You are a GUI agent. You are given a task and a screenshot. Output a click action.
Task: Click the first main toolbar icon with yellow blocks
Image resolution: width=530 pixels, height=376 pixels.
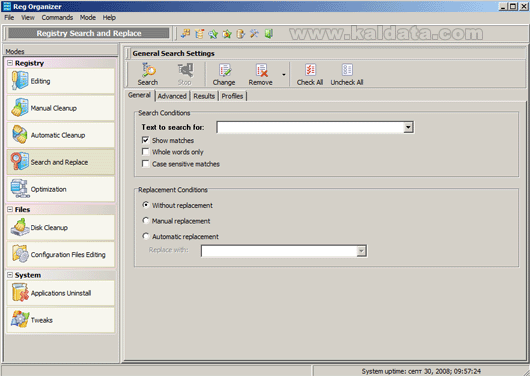185,33
